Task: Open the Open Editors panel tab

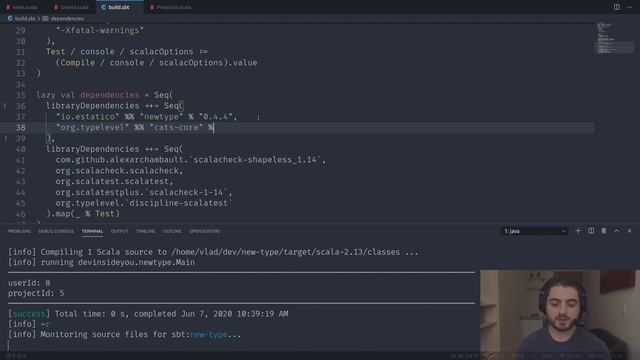Action: point(204,231)
